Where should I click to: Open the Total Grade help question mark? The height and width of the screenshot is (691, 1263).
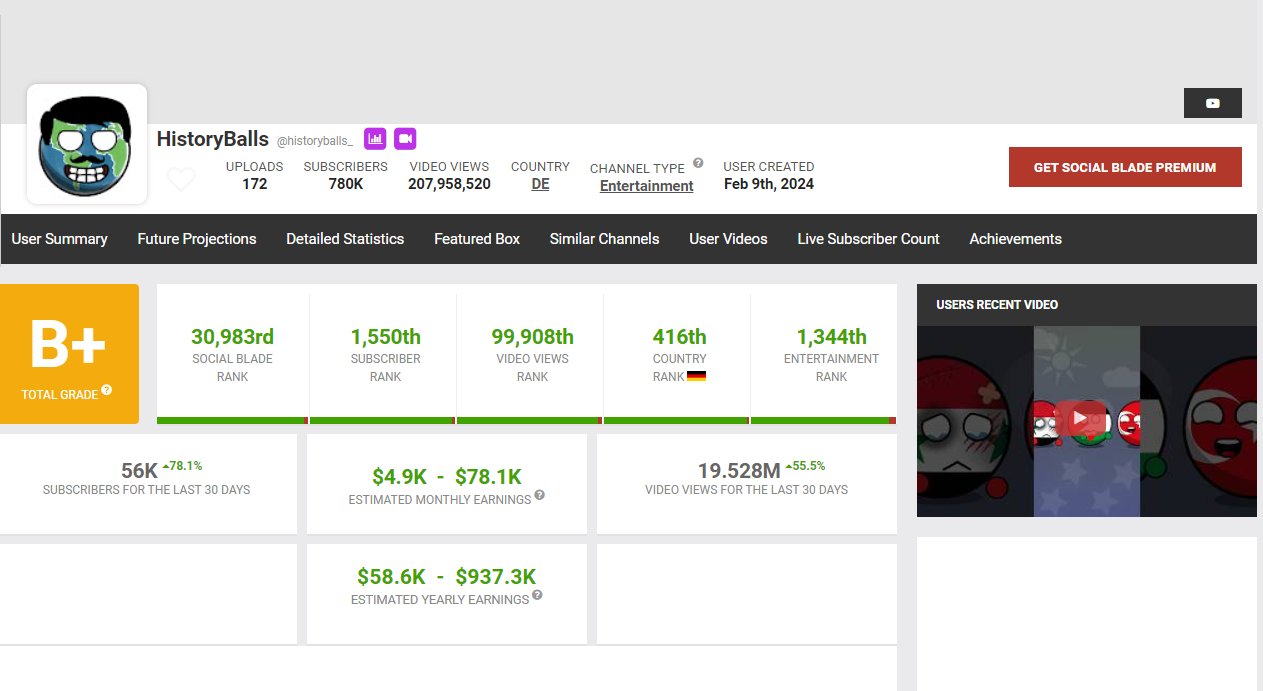click(x=107, y=390)
